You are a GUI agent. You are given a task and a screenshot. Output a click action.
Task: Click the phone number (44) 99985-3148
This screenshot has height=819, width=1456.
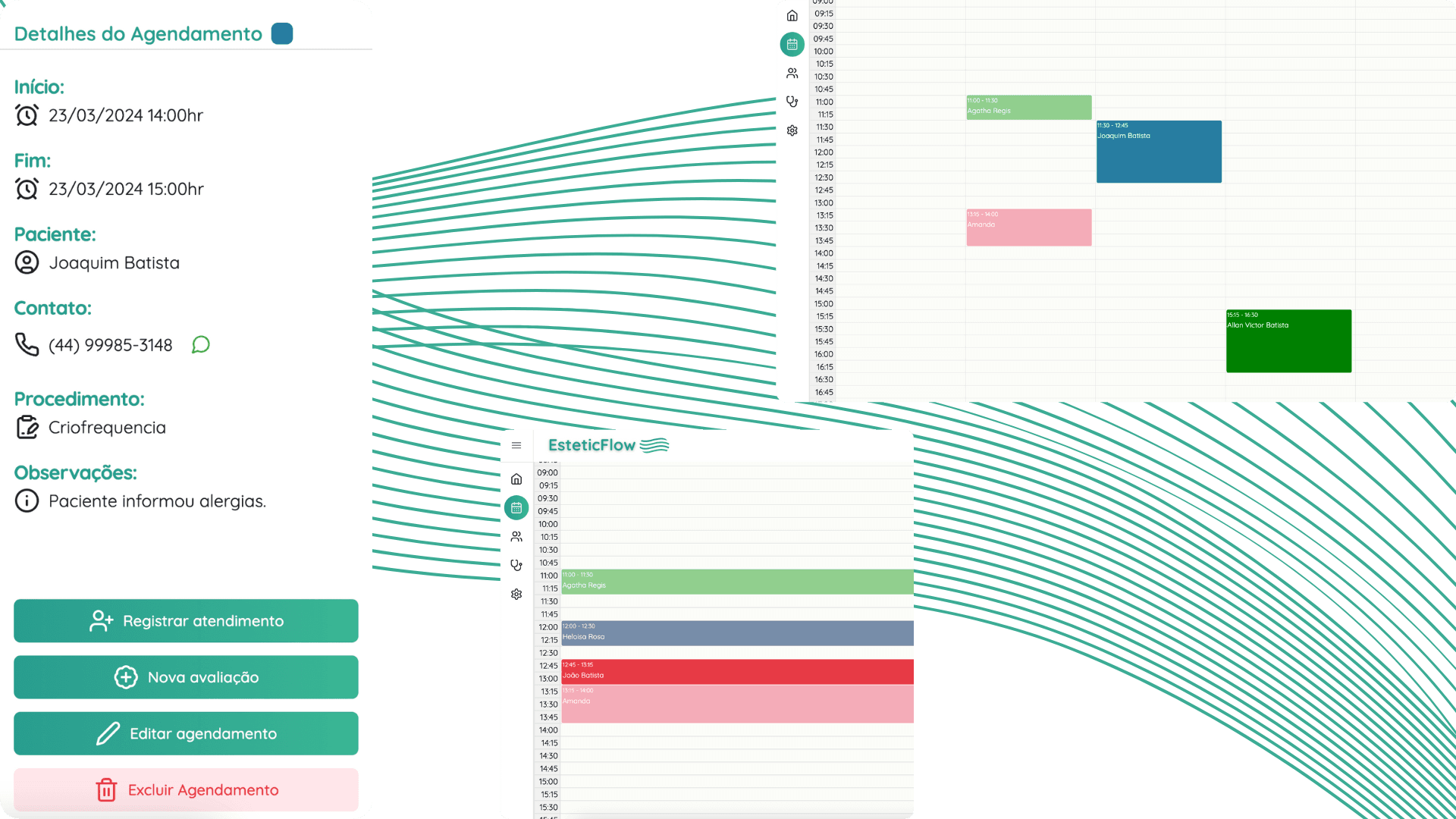111,345
